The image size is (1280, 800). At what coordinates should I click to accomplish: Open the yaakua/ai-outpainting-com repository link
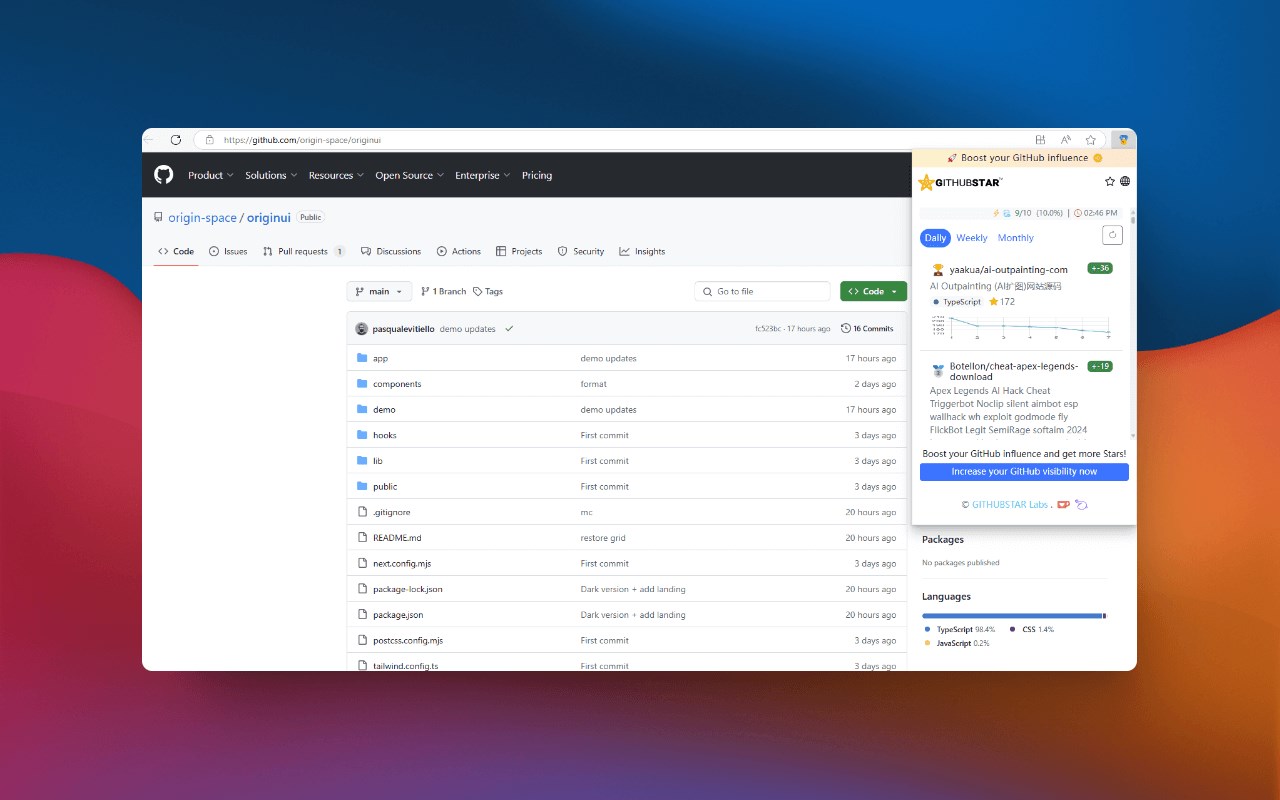(1008, 270)
